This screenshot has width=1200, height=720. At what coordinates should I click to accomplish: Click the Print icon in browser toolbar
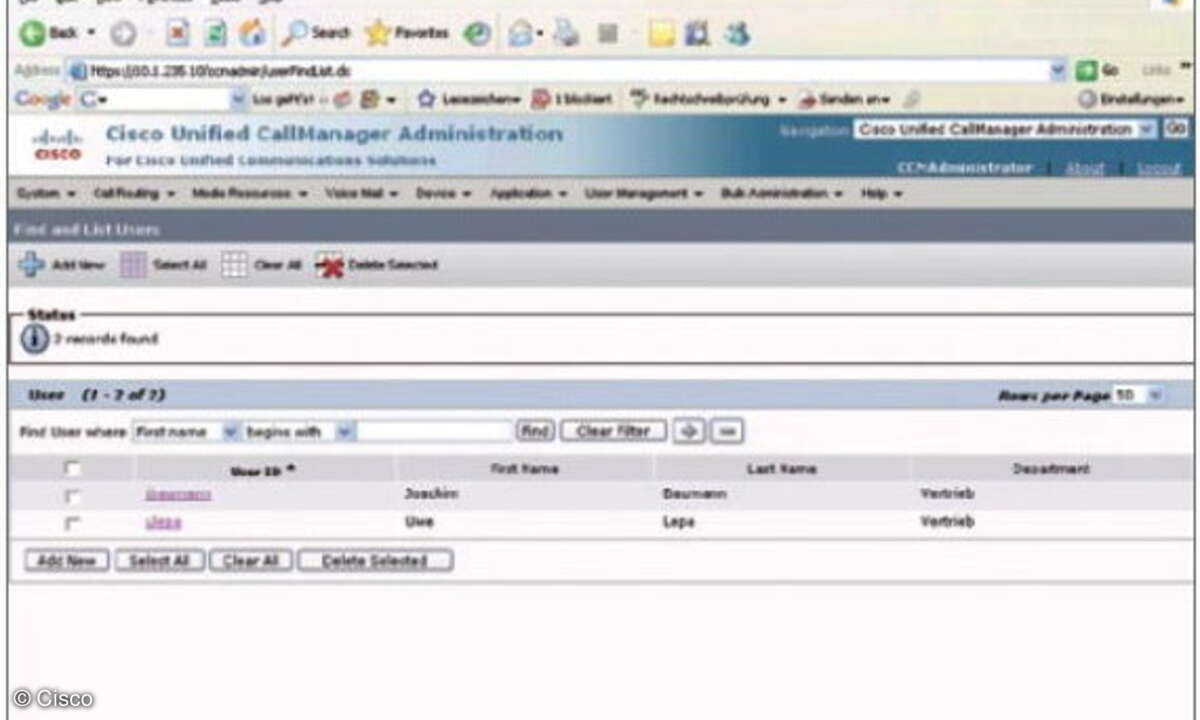pos(568,34)
